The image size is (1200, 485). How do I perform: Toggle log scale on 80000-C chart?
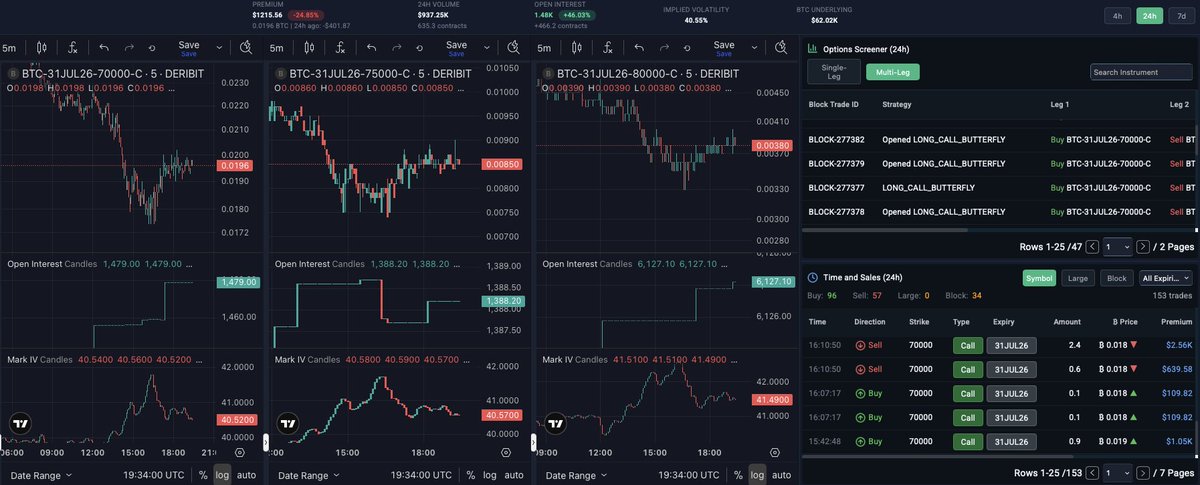pyautogui.click(x=757, y=475)
